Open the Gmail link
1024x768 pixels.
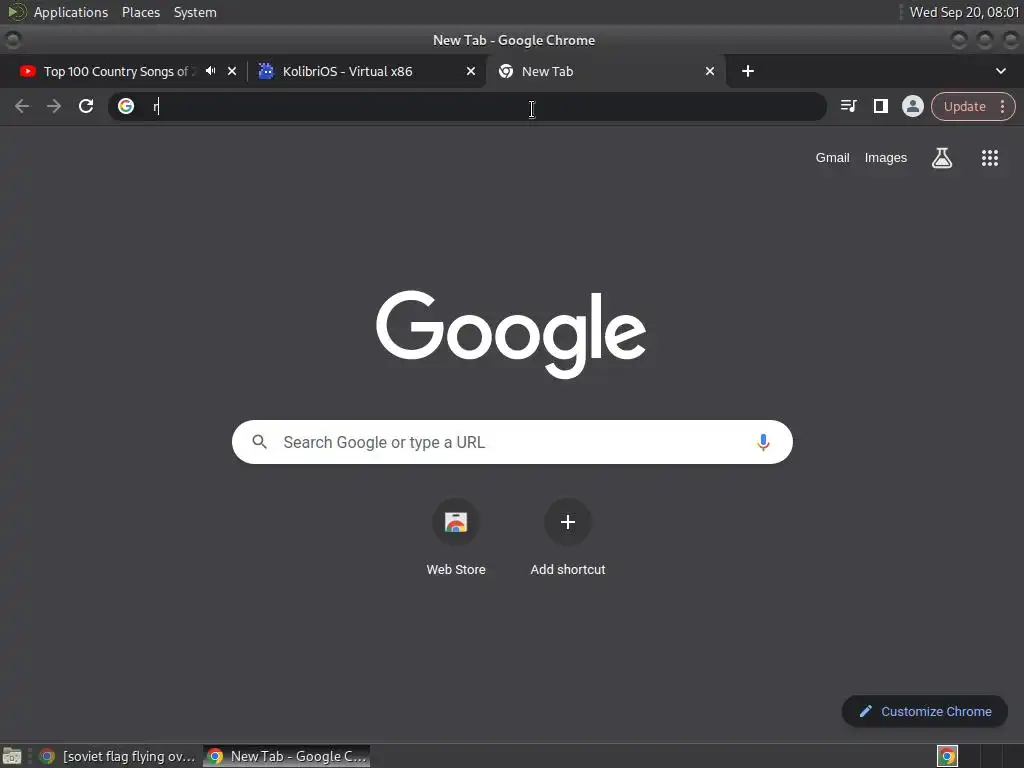pos(832,157)
